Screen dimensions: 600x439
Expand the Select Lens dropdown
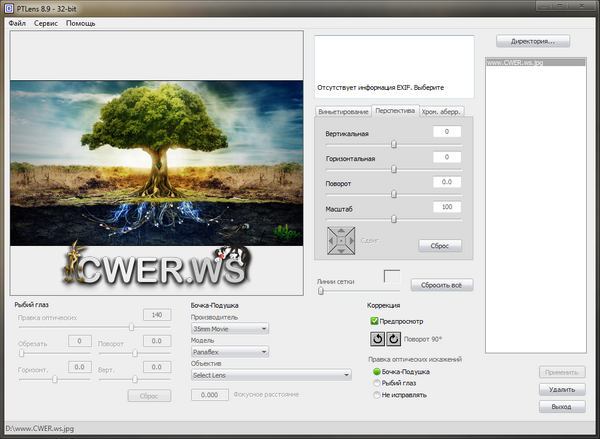271,375
